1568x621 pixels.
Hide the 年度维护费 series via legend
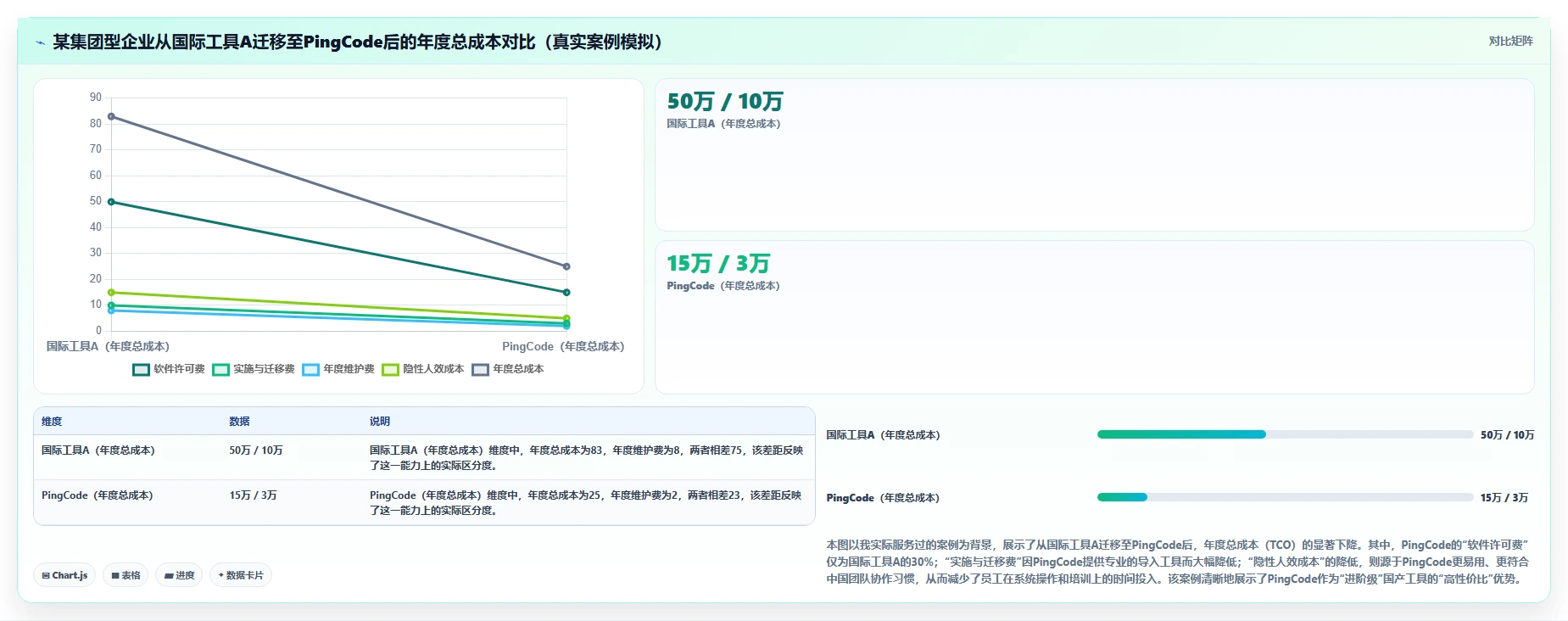(x=338, y=369)
